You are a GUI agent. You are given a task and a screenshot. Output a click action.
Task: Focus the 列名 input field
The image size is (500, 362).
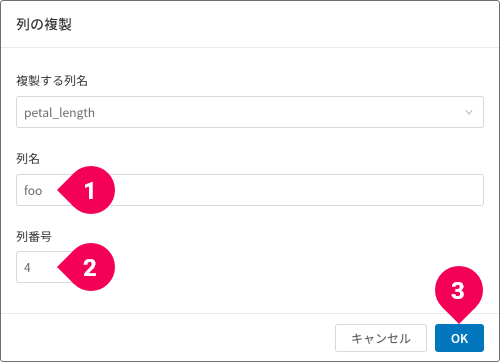[x=250, y=190]
